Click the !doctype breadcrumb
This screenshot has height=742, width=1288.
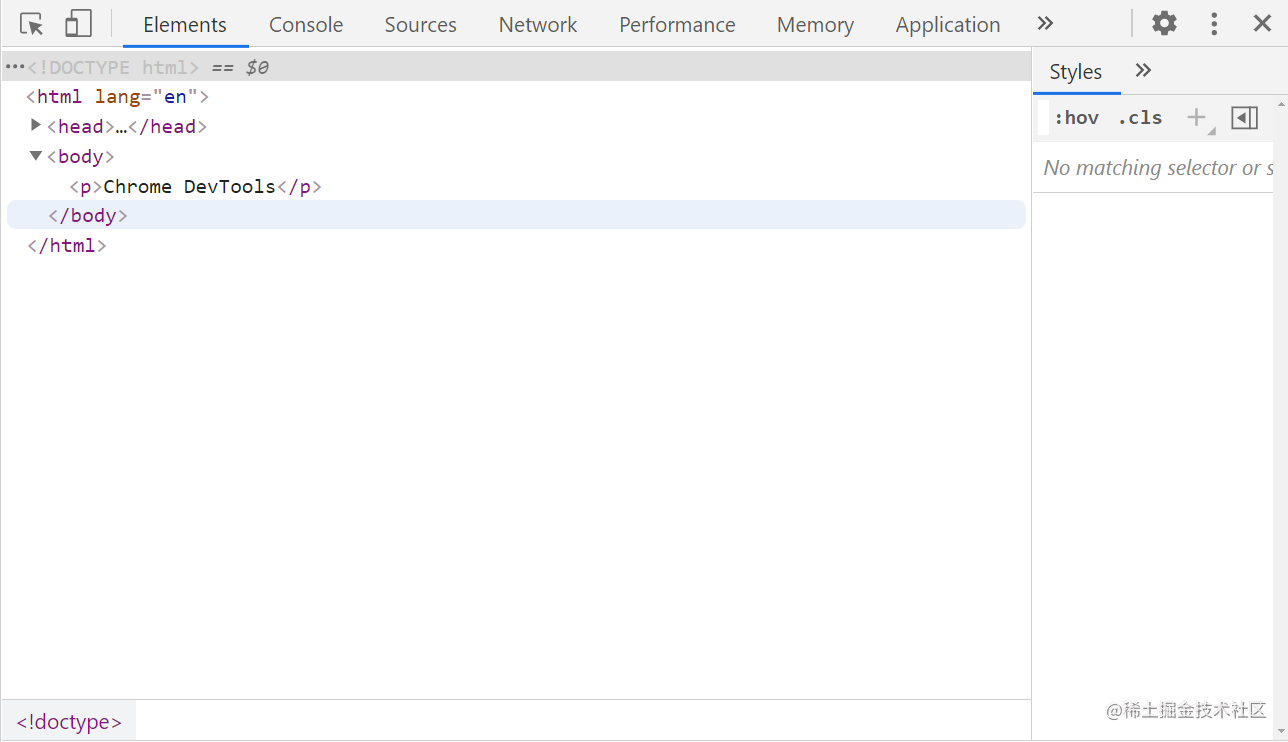point(69,722)
